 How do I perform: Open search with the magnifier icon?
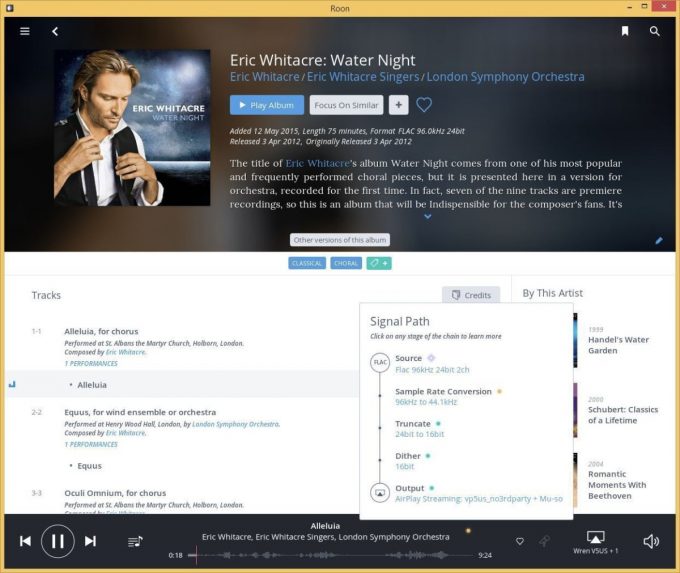tap(655, 31)
